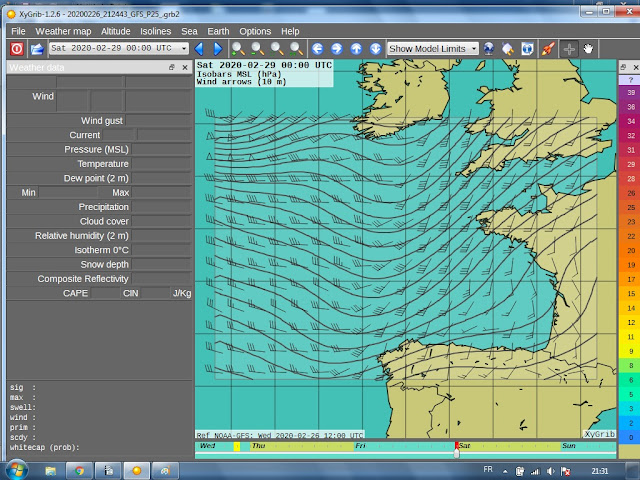Click the value 20 on color scale

pos(630,251)
